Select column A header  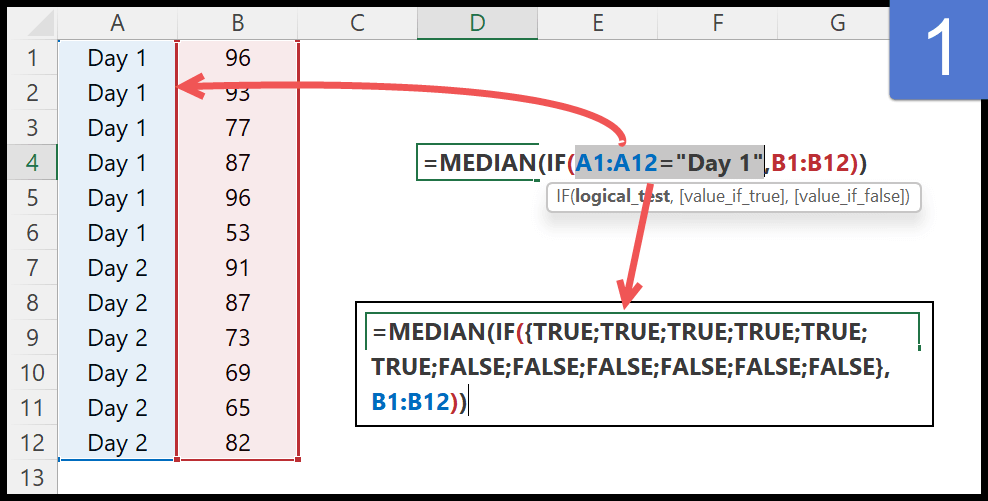tap(117, 21)
